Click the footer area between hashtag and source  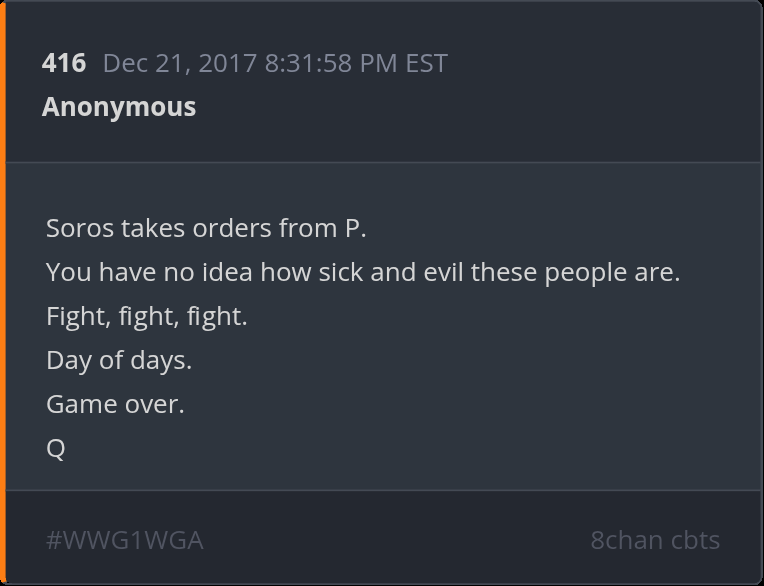tap(400, 540)
